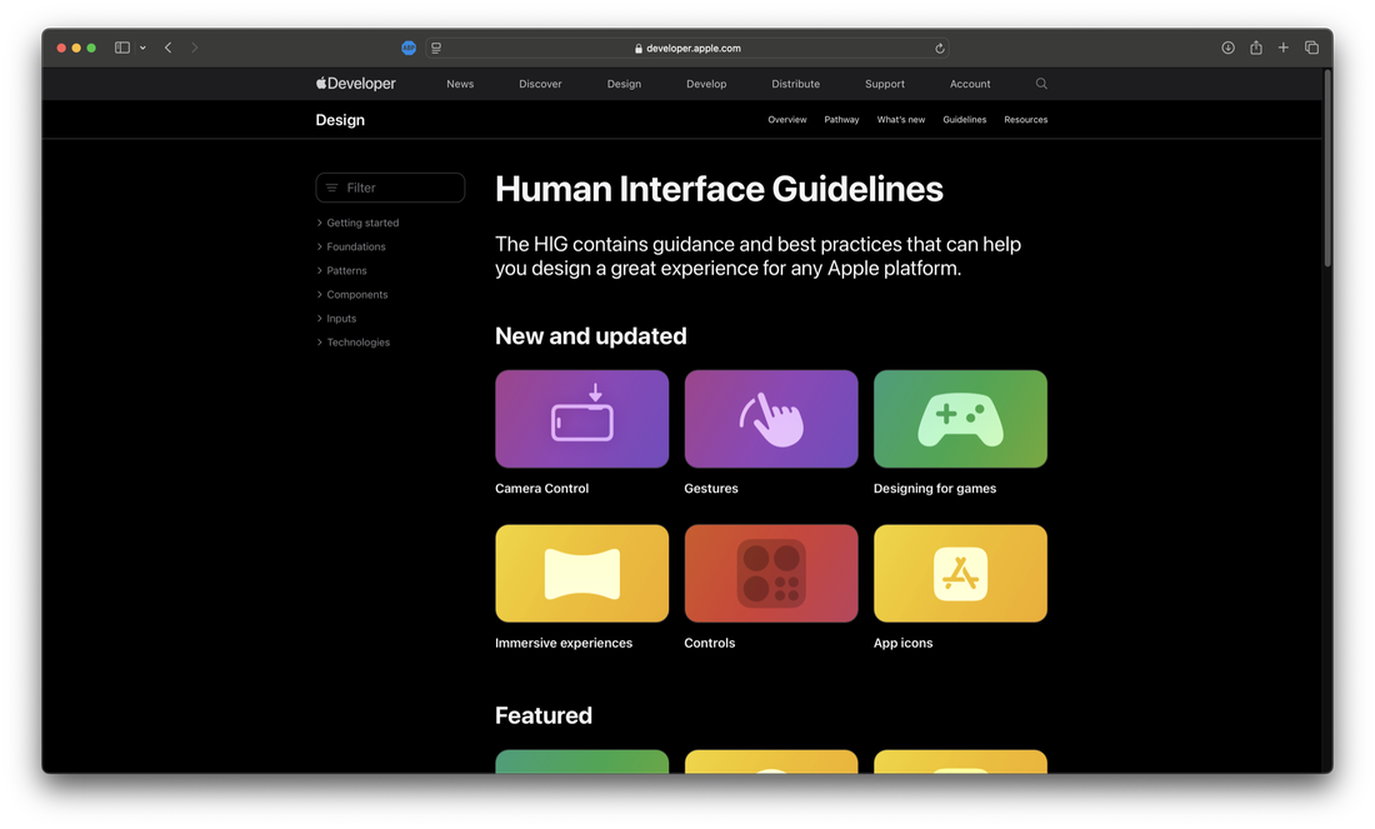Open the Controls card image

[x=771, y=574]
